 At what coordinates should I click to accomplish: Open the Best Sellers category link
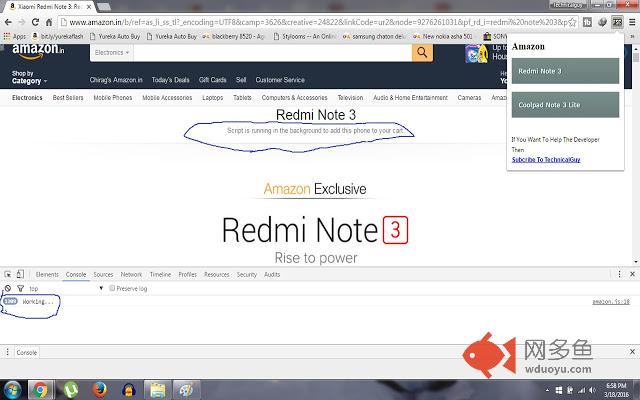[68, 98]
